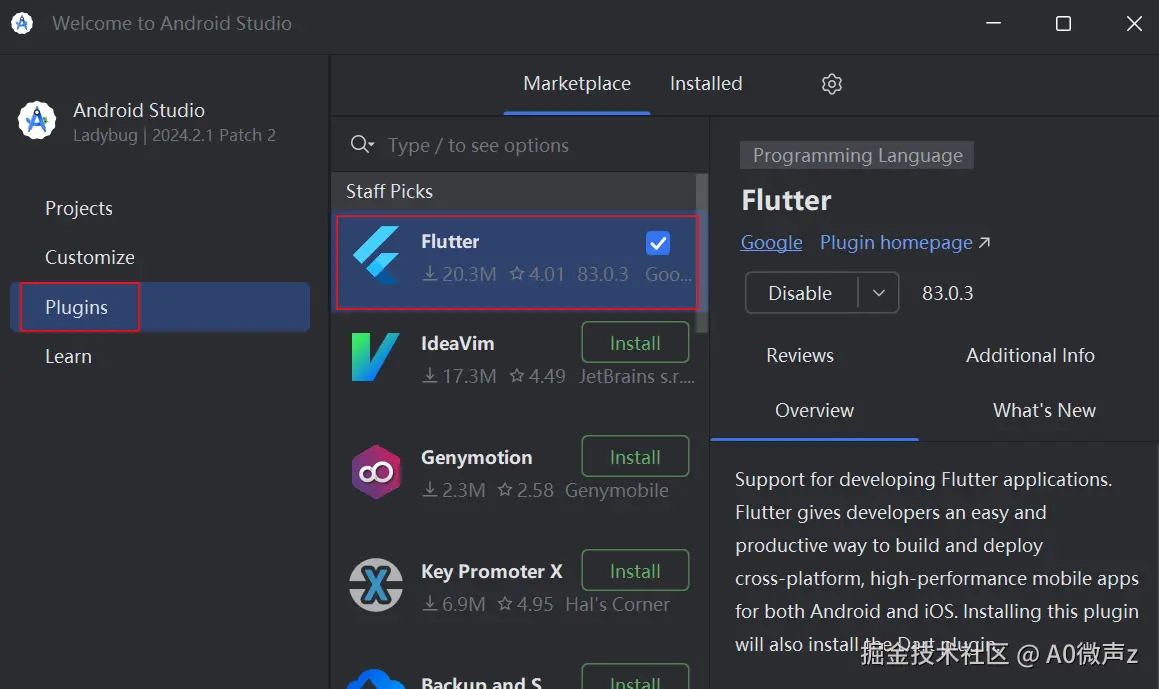Open the Disable button dropdown arrow

878,293
